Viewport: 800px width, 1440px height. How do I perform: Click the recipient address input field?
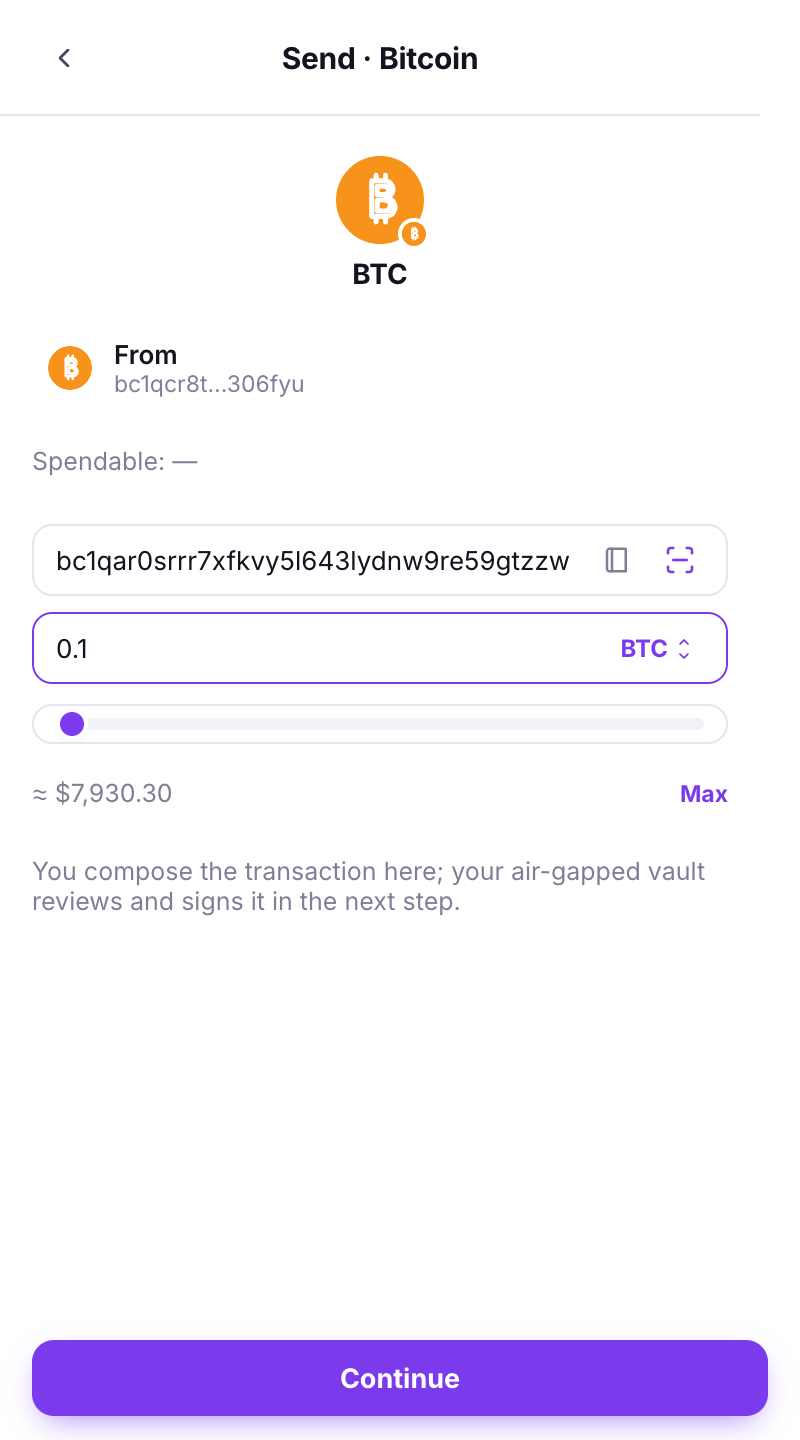[380, 560]
